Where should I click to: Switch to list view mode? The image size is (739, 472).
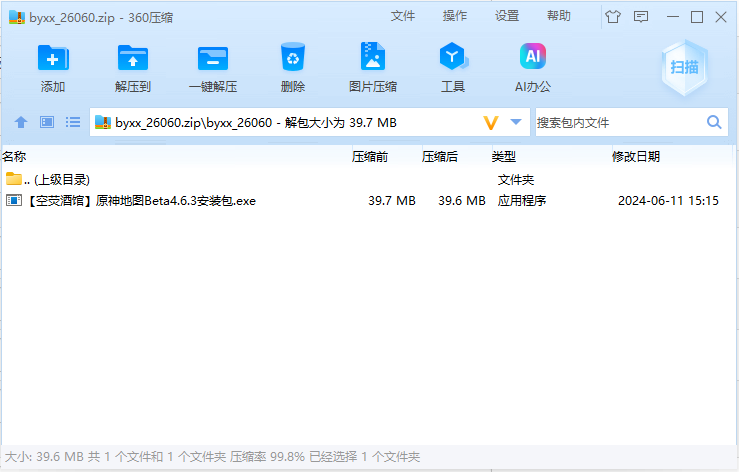tap(73, 123)
